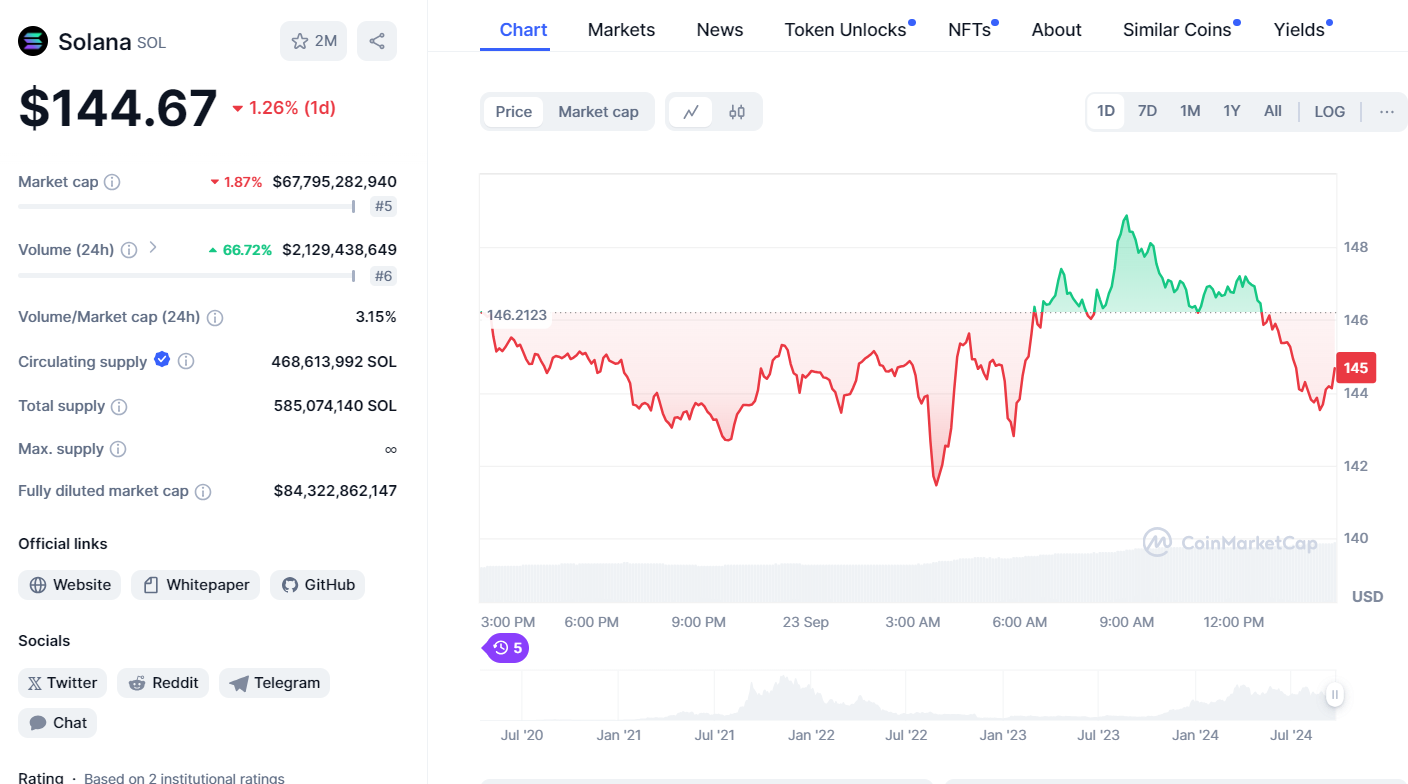The image size is (1408, 784).
Task: Set chart range to 1M
Action: point(1190,111)
